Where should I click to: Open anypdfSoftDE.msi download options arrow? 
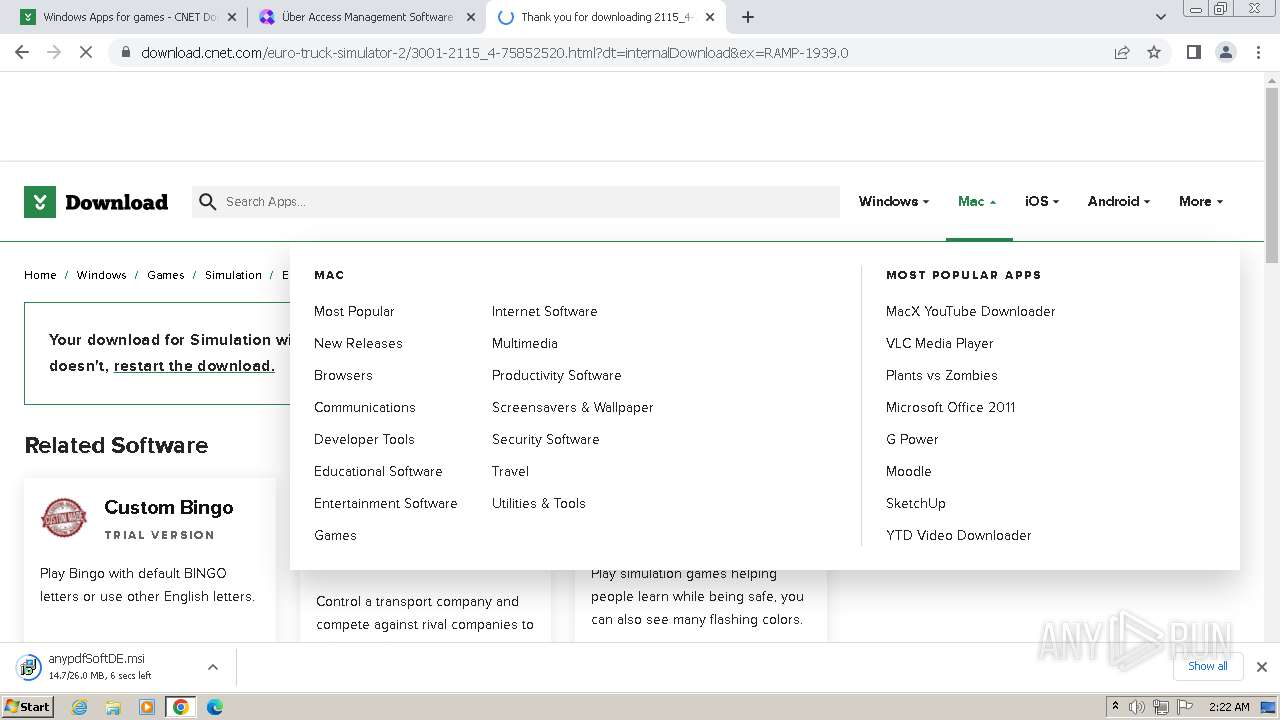pos(212,667)
